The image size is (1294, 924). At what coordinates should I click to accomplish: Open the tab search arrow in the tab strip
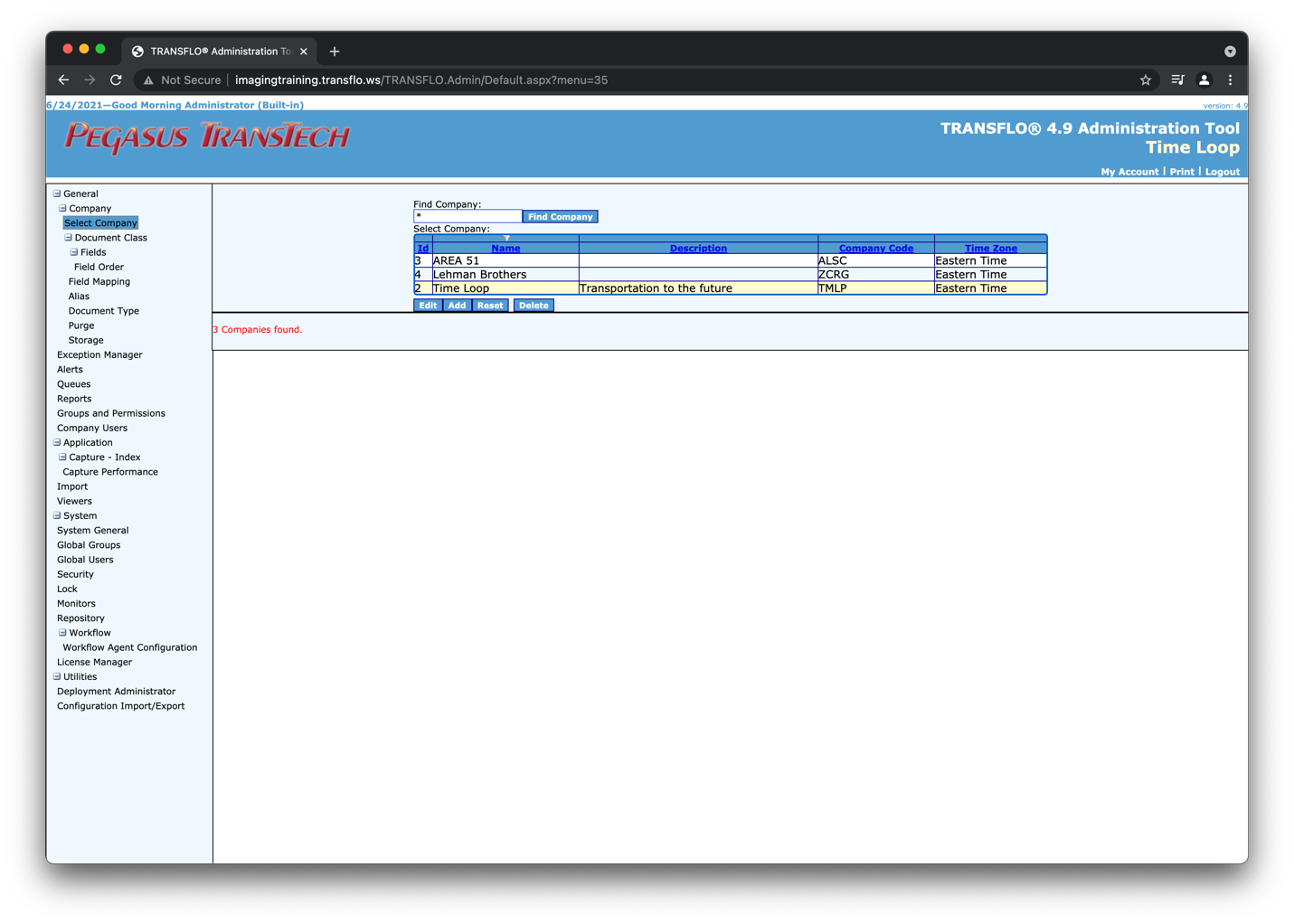tap(1230, 52)
